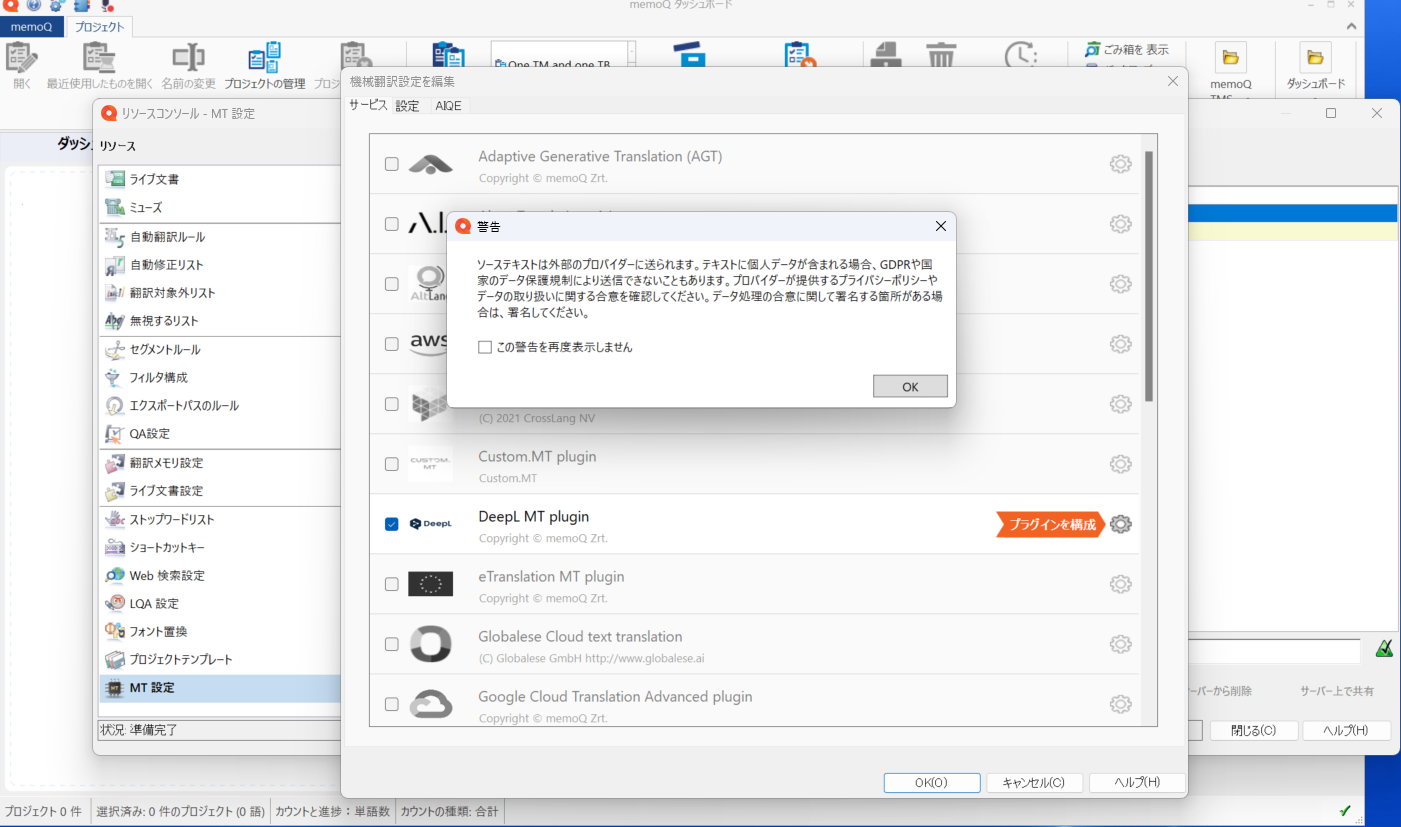Click 最近使用したものを開く in the ribbon
Screen dimensions: 1401x827
[100, 66]
